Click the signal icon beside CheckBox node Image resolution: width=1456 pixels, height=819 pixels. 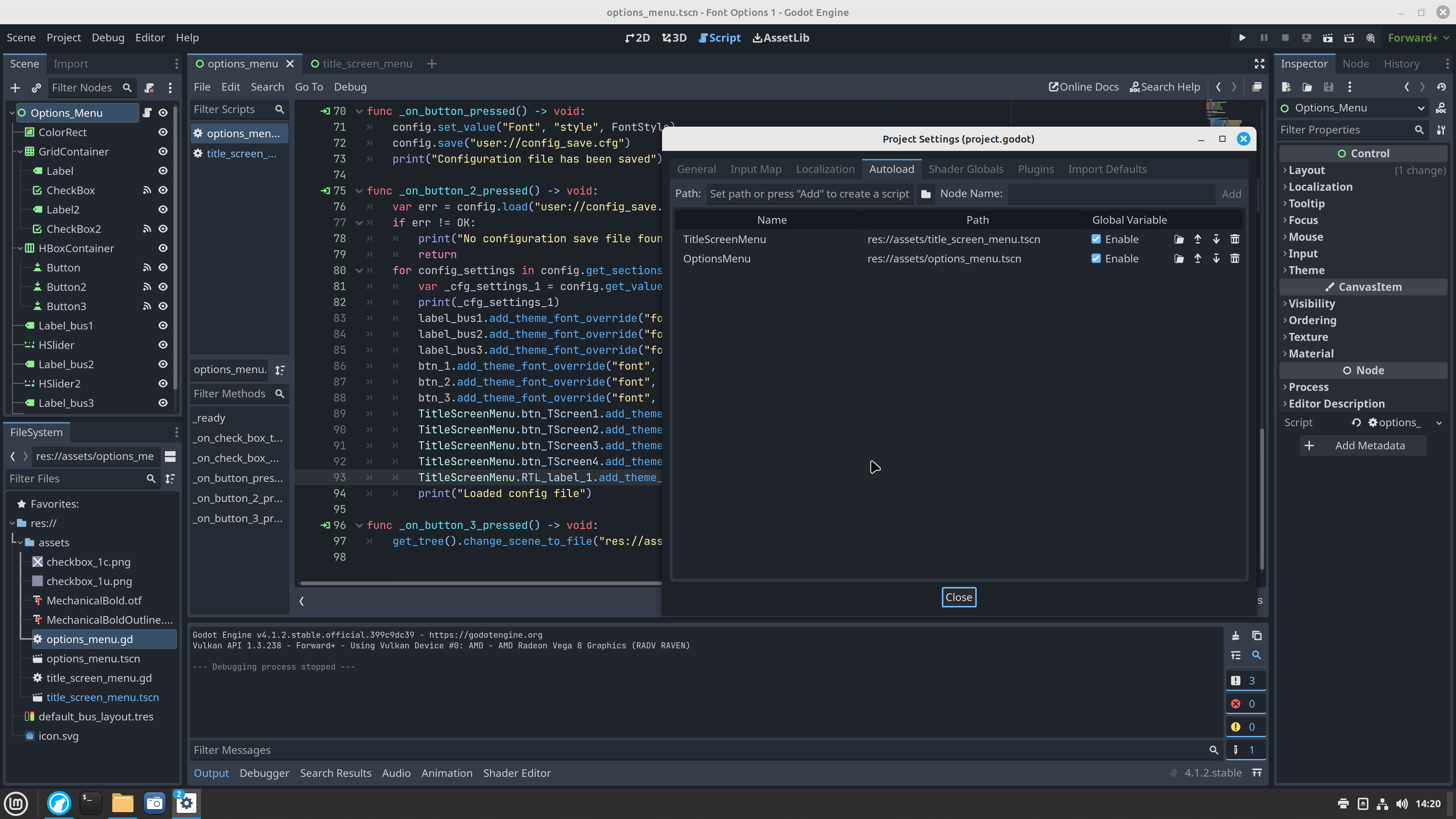click(x=147, y=190)
